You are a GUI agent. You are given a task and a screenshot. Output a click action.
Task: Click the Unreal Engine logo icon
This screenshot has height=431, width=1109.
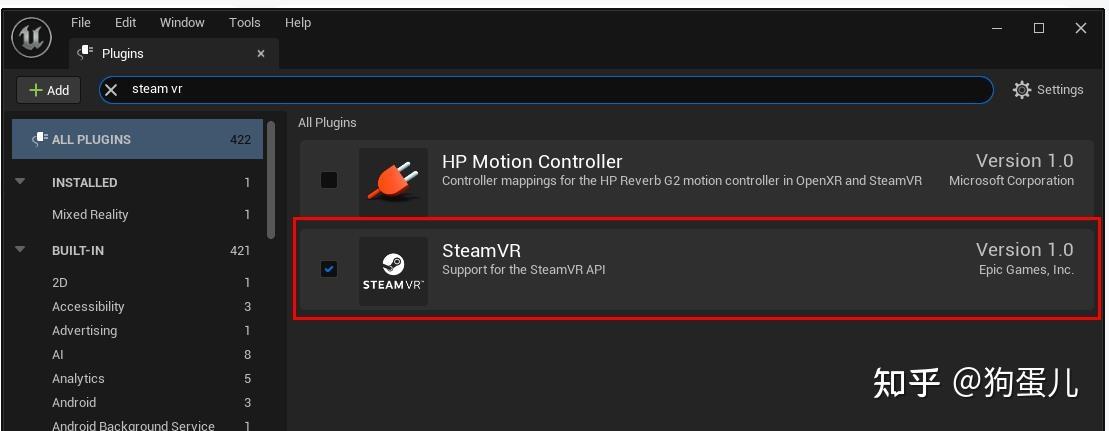31,37
